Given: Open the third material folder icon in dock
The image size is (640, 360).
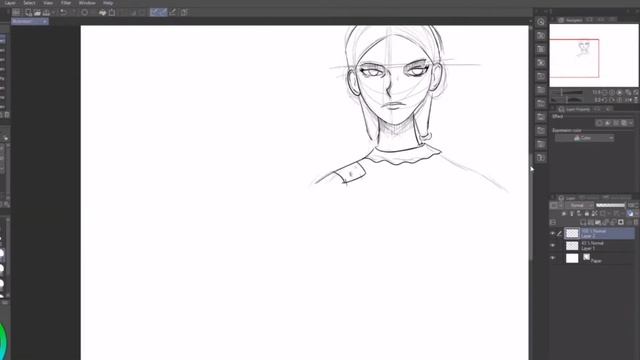Looking at the screenshot, I should pos(541,62).
